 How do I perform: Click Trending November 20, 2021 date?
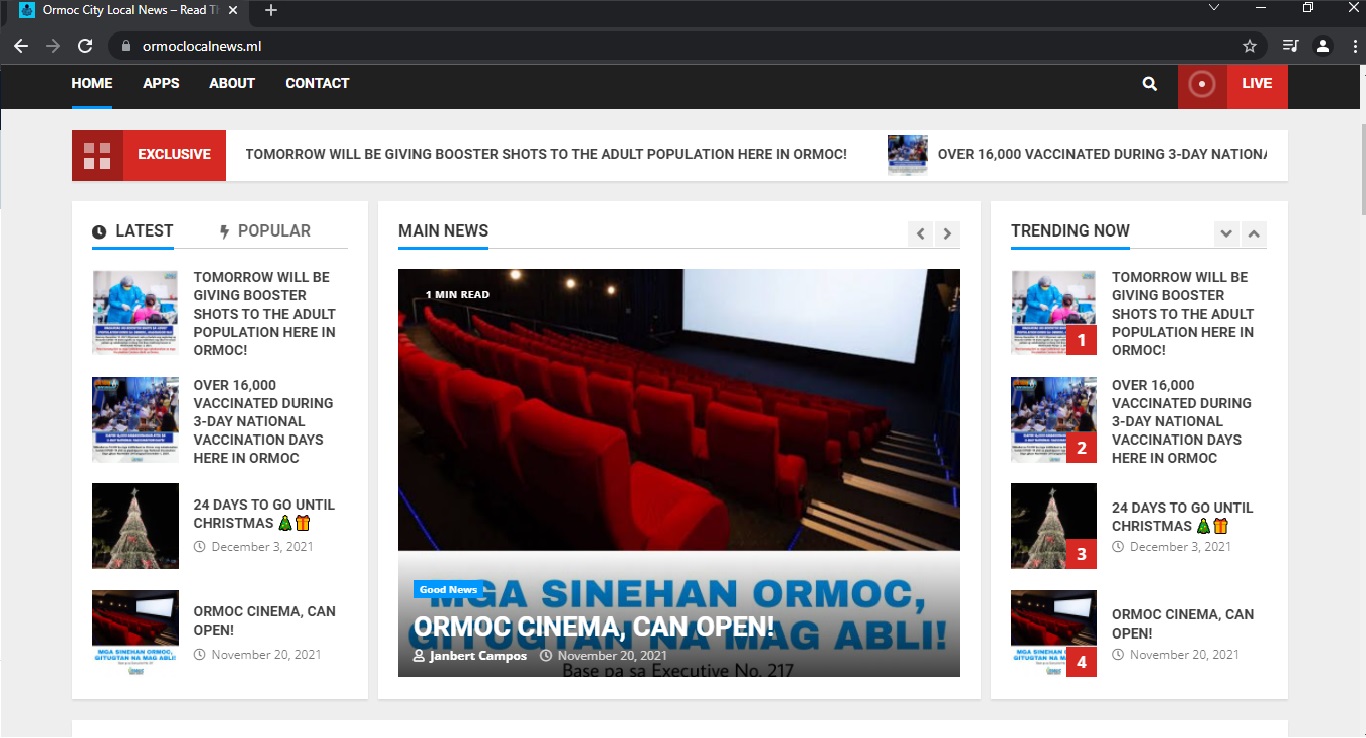(x=1176, y=655)
